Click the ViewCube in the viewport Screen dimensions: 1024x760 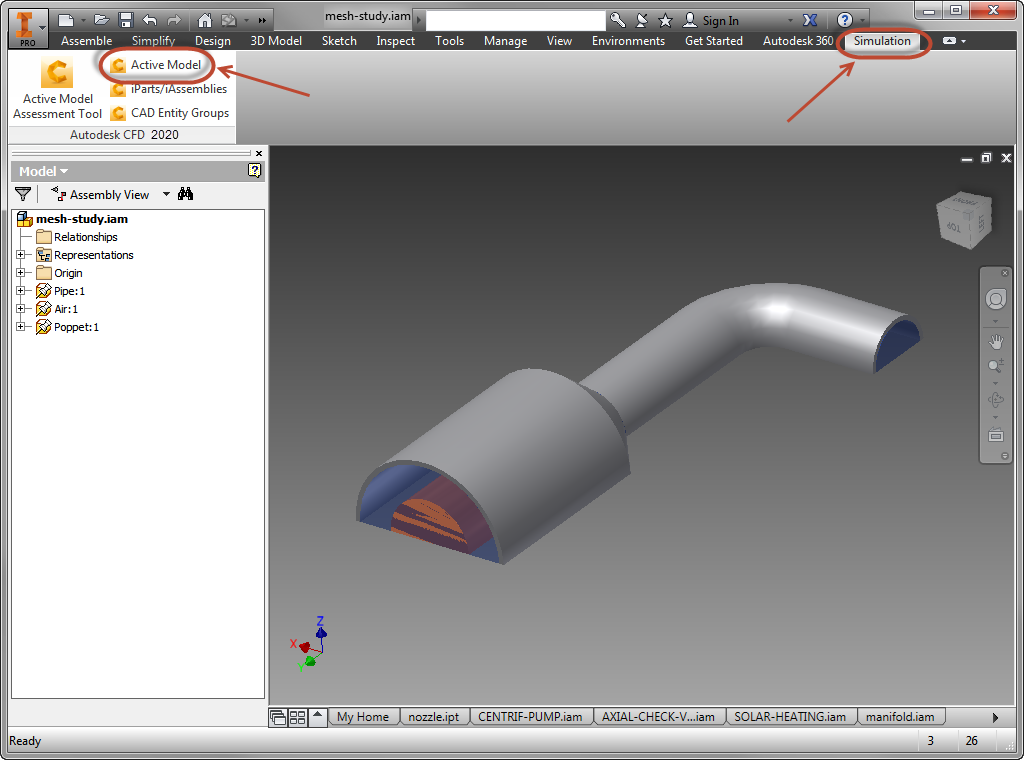coord(965,221)
